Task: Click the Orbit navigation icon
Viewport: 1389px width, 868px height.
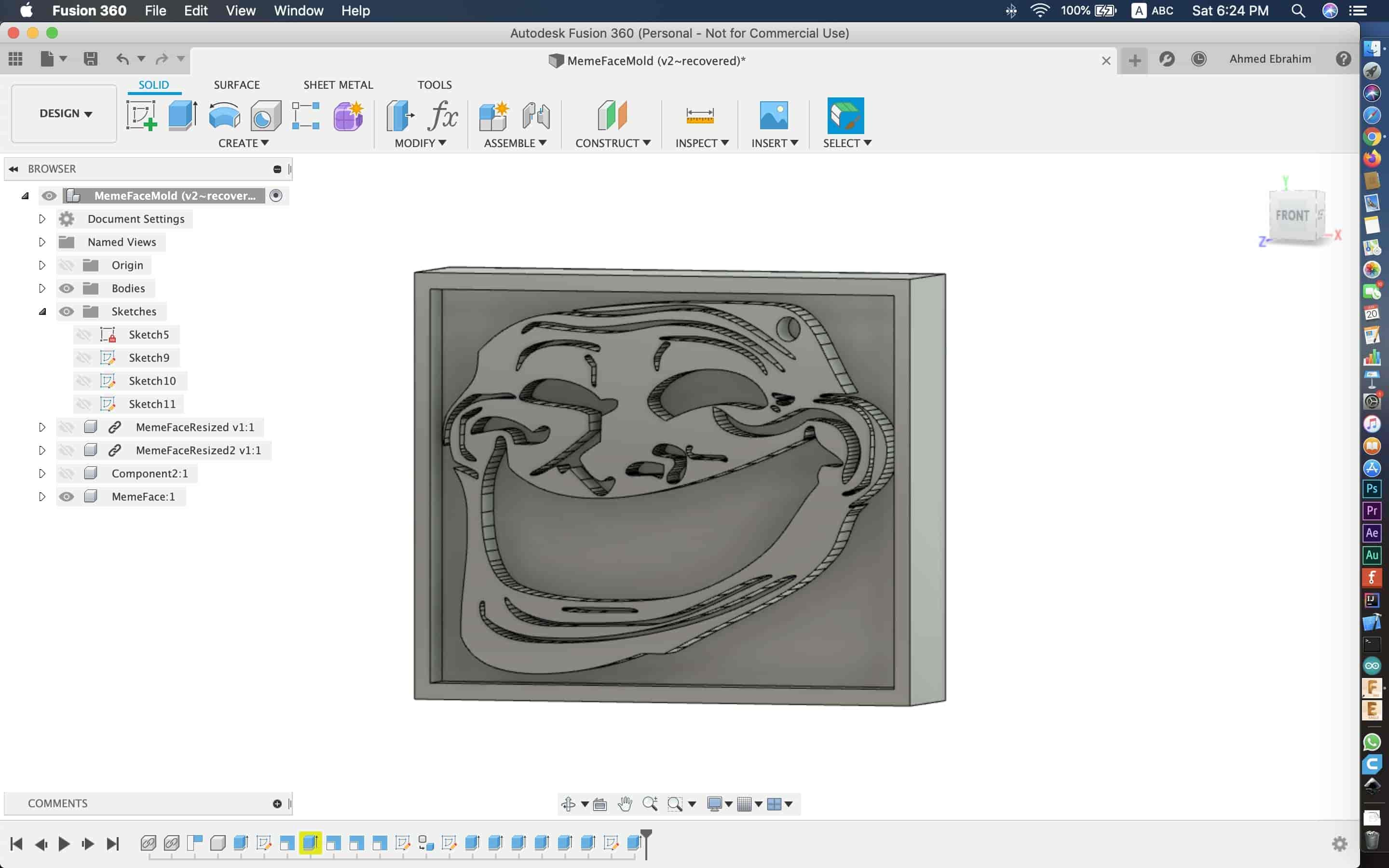Action: [568, 804]
